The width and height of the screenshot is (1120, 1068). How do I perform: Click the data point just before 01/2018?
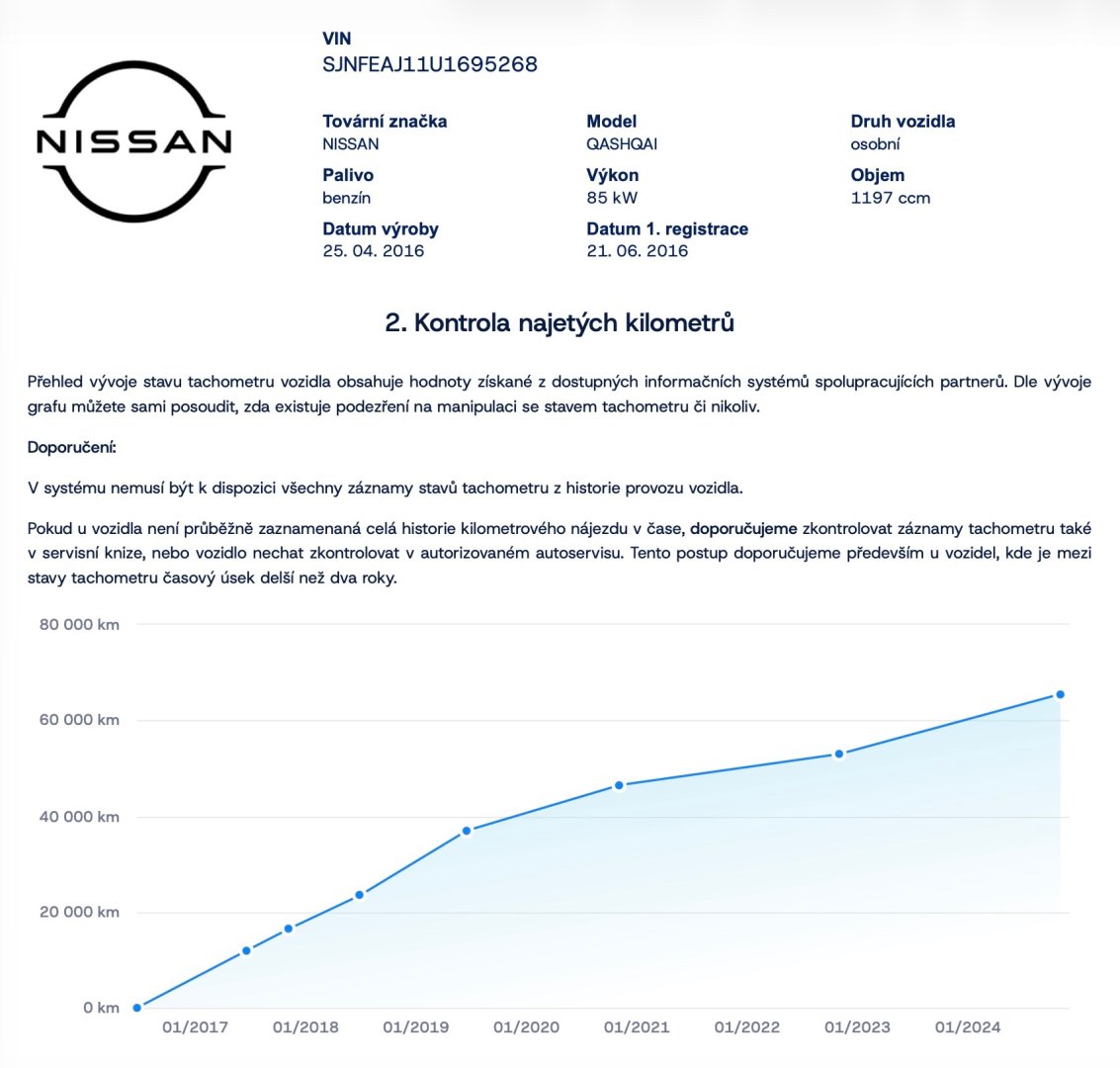(x=289, y=929)
